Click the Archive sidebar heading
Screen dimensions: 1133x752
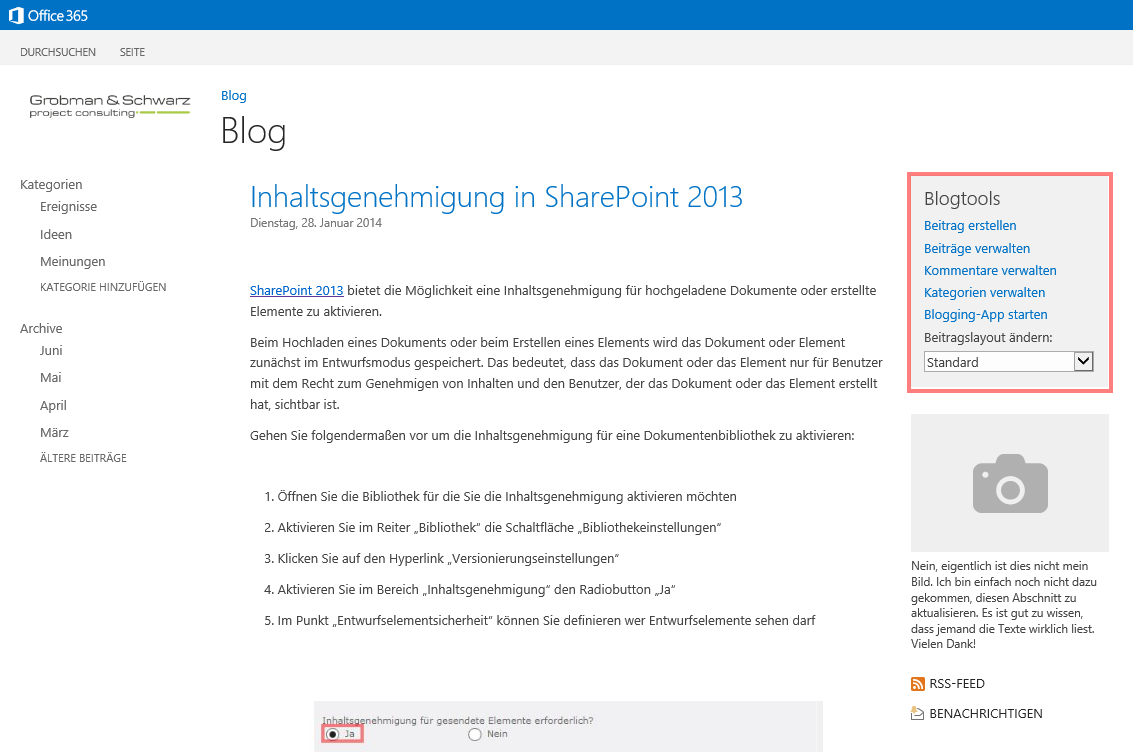point(41,328)
